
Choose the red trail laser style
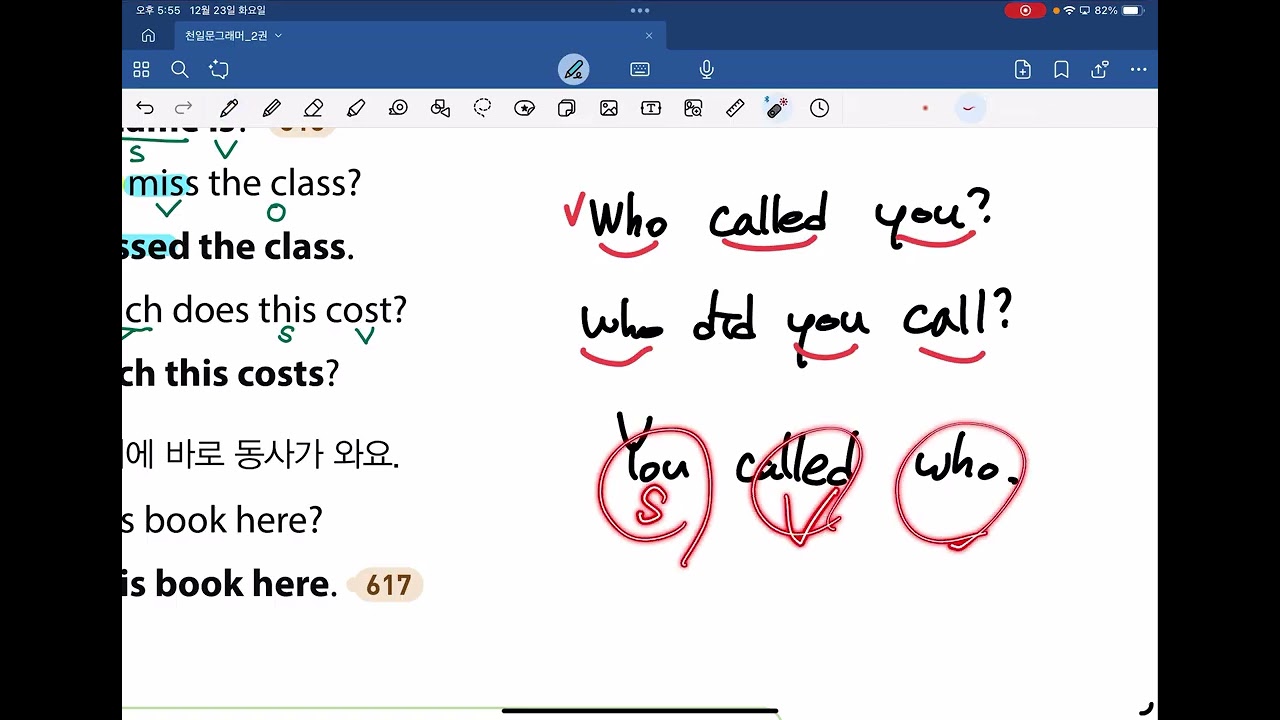click(x=968, y=108)
